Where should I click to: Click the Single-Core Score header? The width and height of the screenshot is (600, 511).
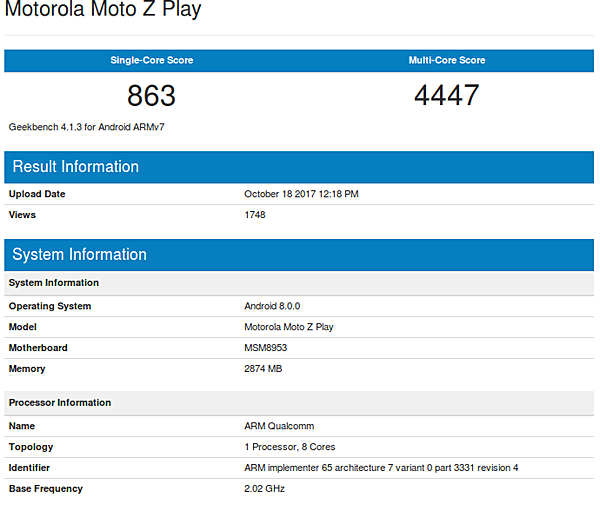[151, 61]
